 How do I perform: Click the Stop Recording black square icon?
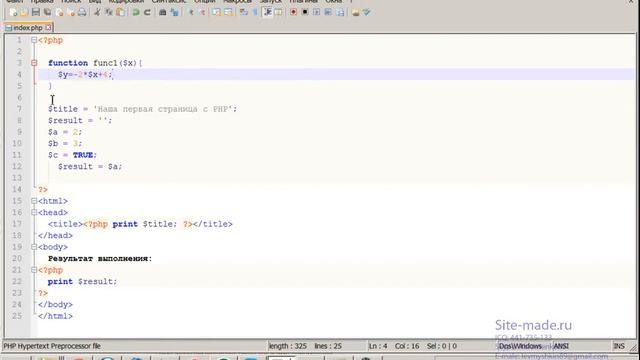pos(304,12)
